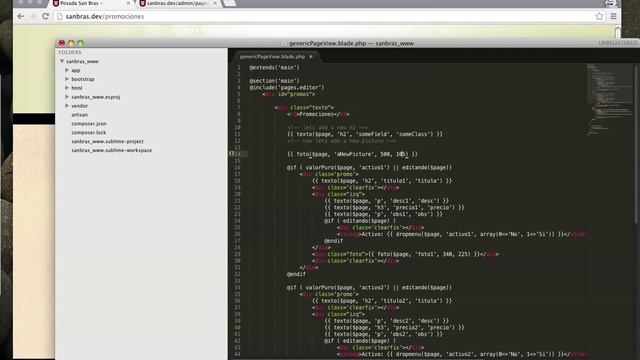Click texto 'precio1' line
The width and height of the screenshot is (640, 360).
(x=394, y=207)
